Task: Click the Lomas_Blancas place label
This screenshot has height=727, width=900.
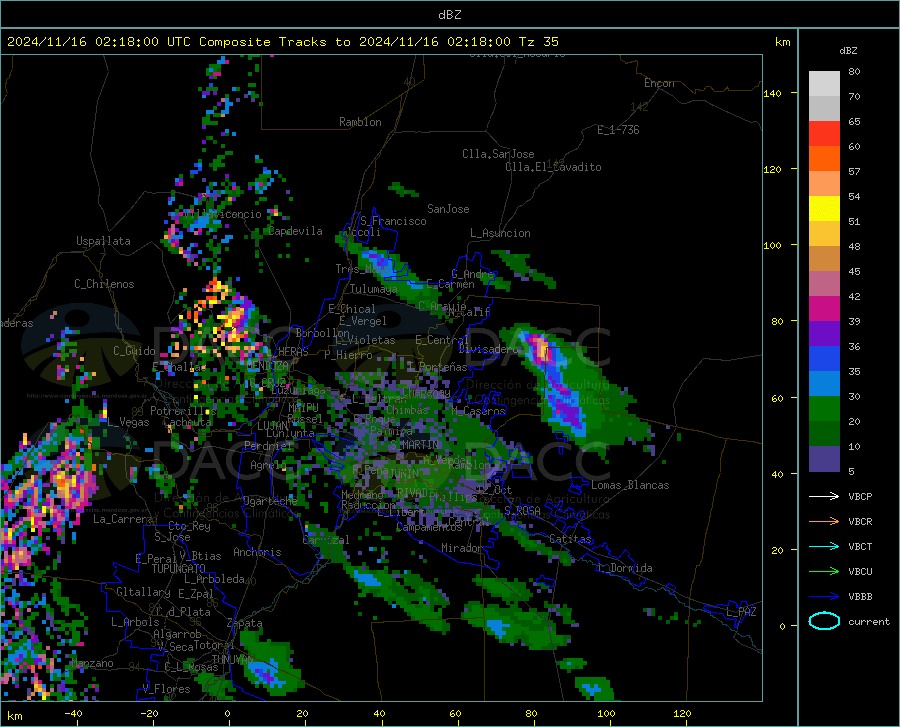Action: coord(630,485)
